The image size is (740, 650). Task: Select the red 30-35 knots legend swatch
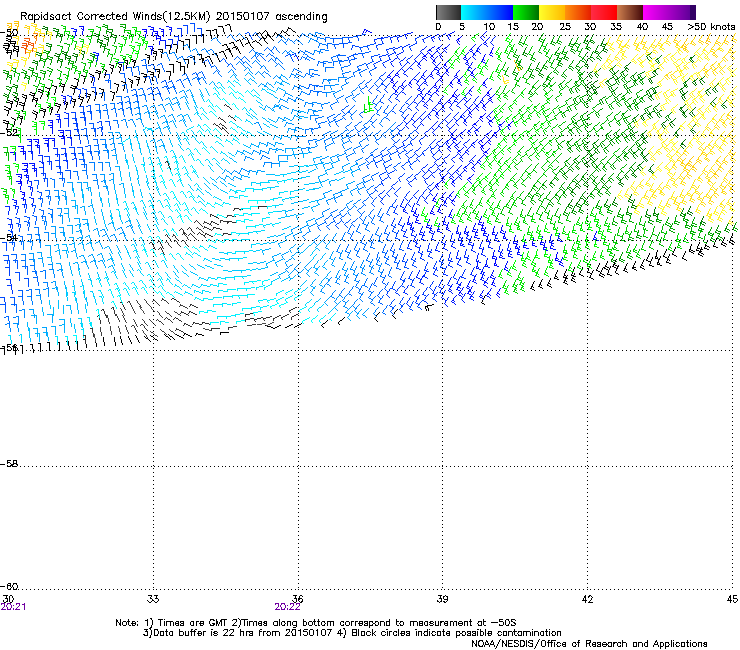pyautogui.click(x=604, y=12)
